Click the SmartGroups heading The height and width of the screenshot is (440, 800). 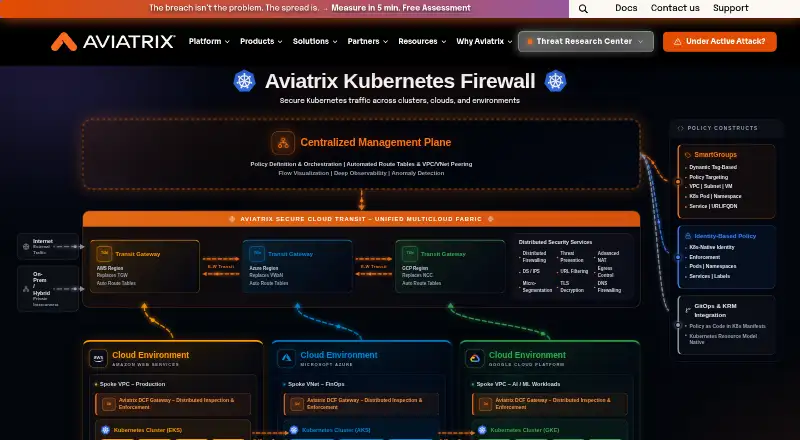click(x=715, y=155)
